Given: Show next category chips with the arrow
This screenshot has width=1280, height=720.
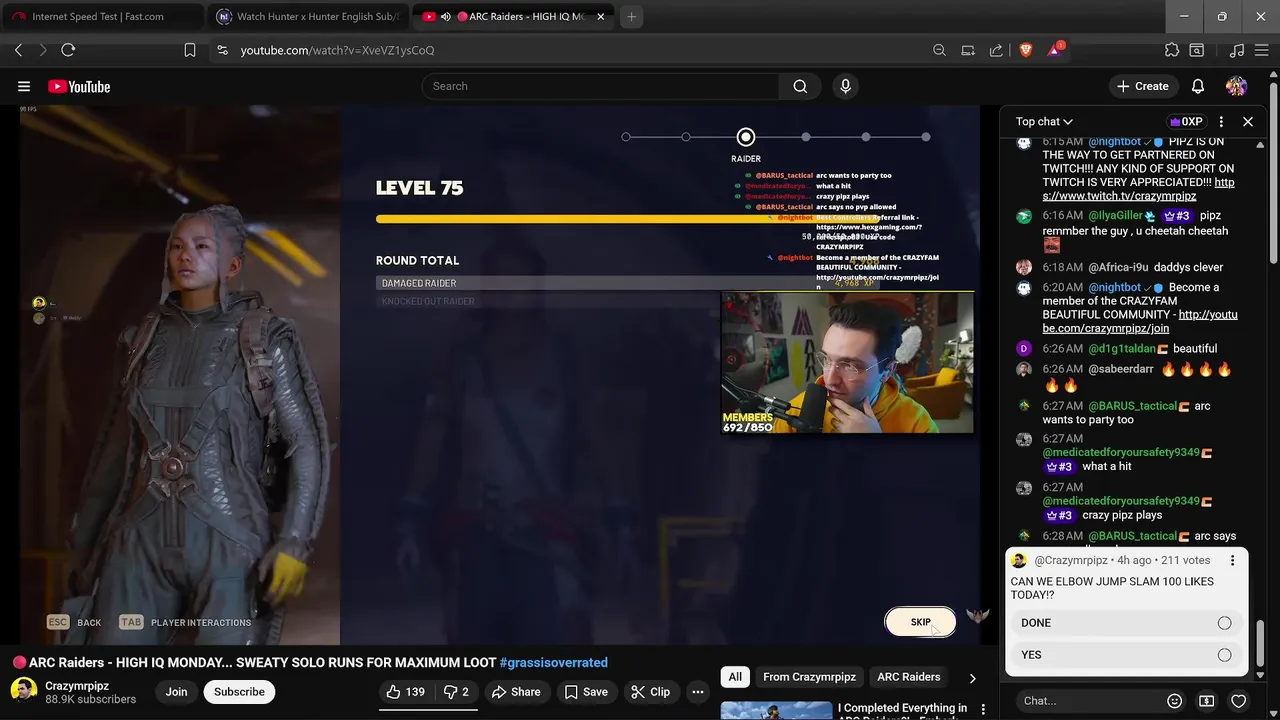Looking at the screenshot, I should click(972, 678).
